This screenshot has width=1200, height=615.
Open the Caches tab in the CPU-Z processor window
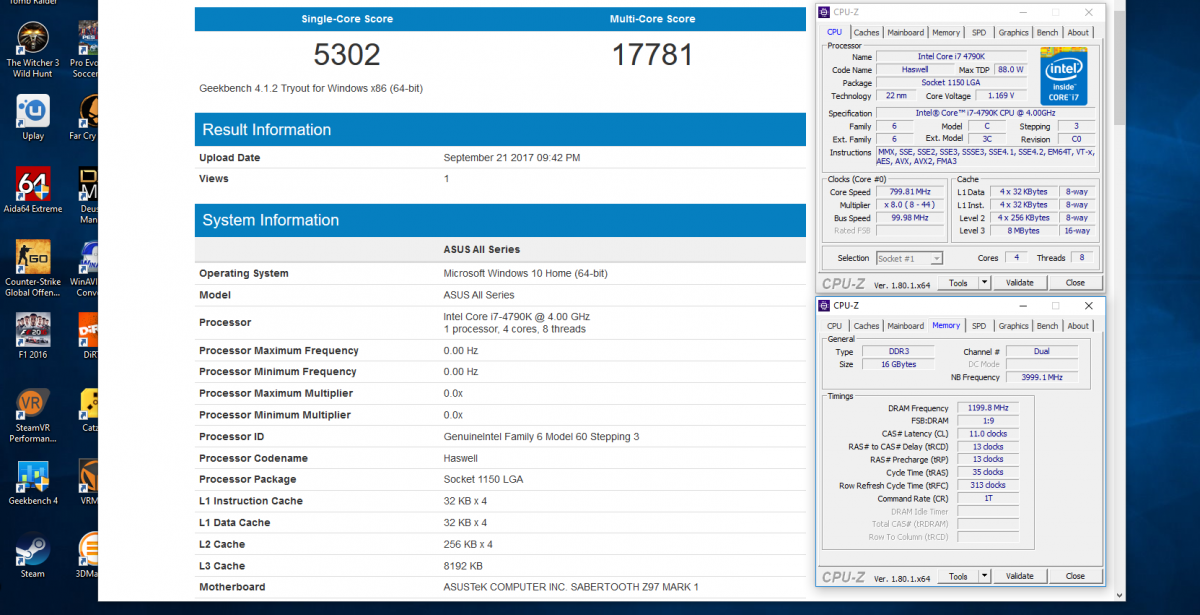coord(866,32)
